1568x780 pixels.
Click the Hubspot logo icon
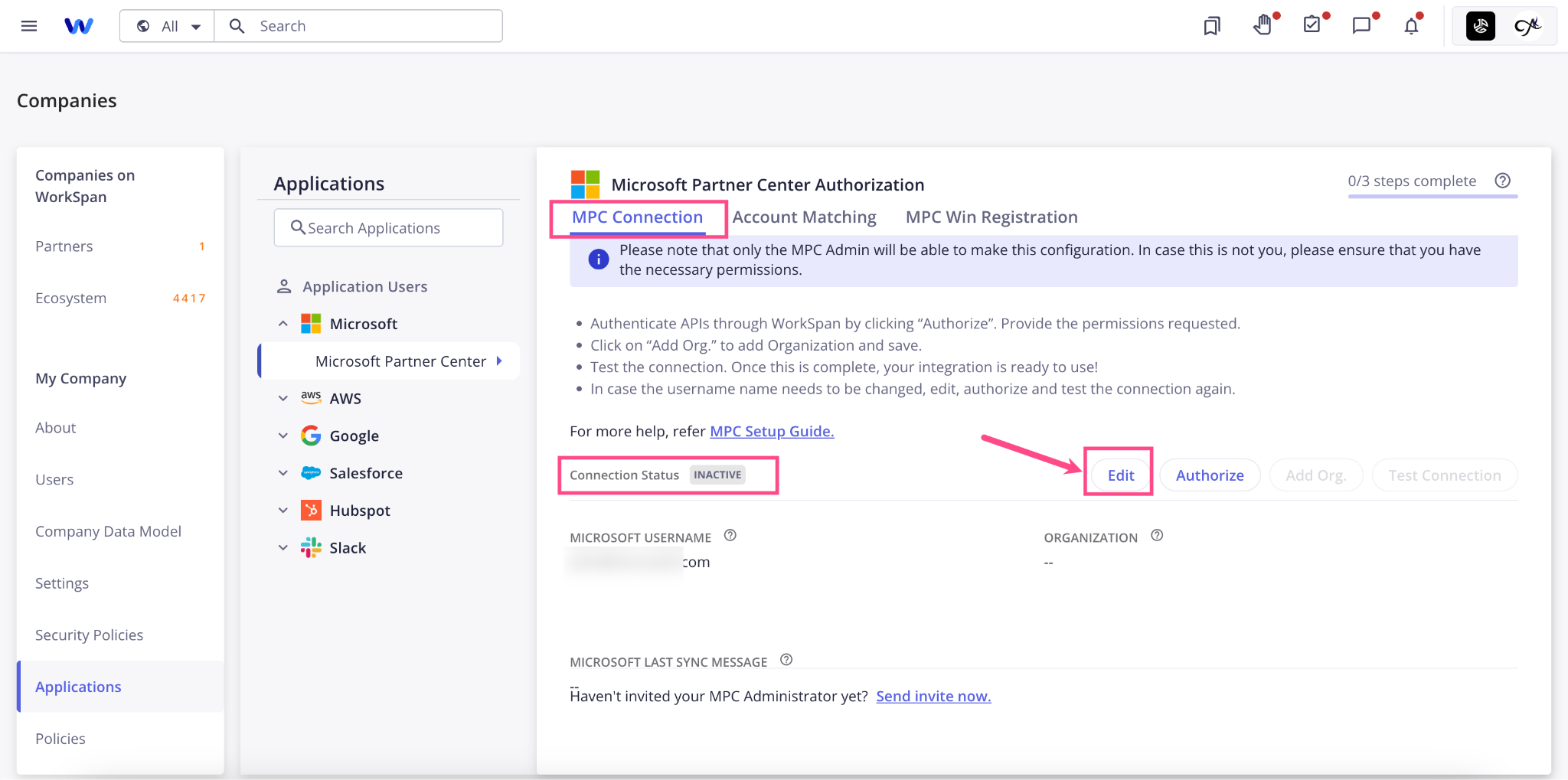[x=311, y=511]
